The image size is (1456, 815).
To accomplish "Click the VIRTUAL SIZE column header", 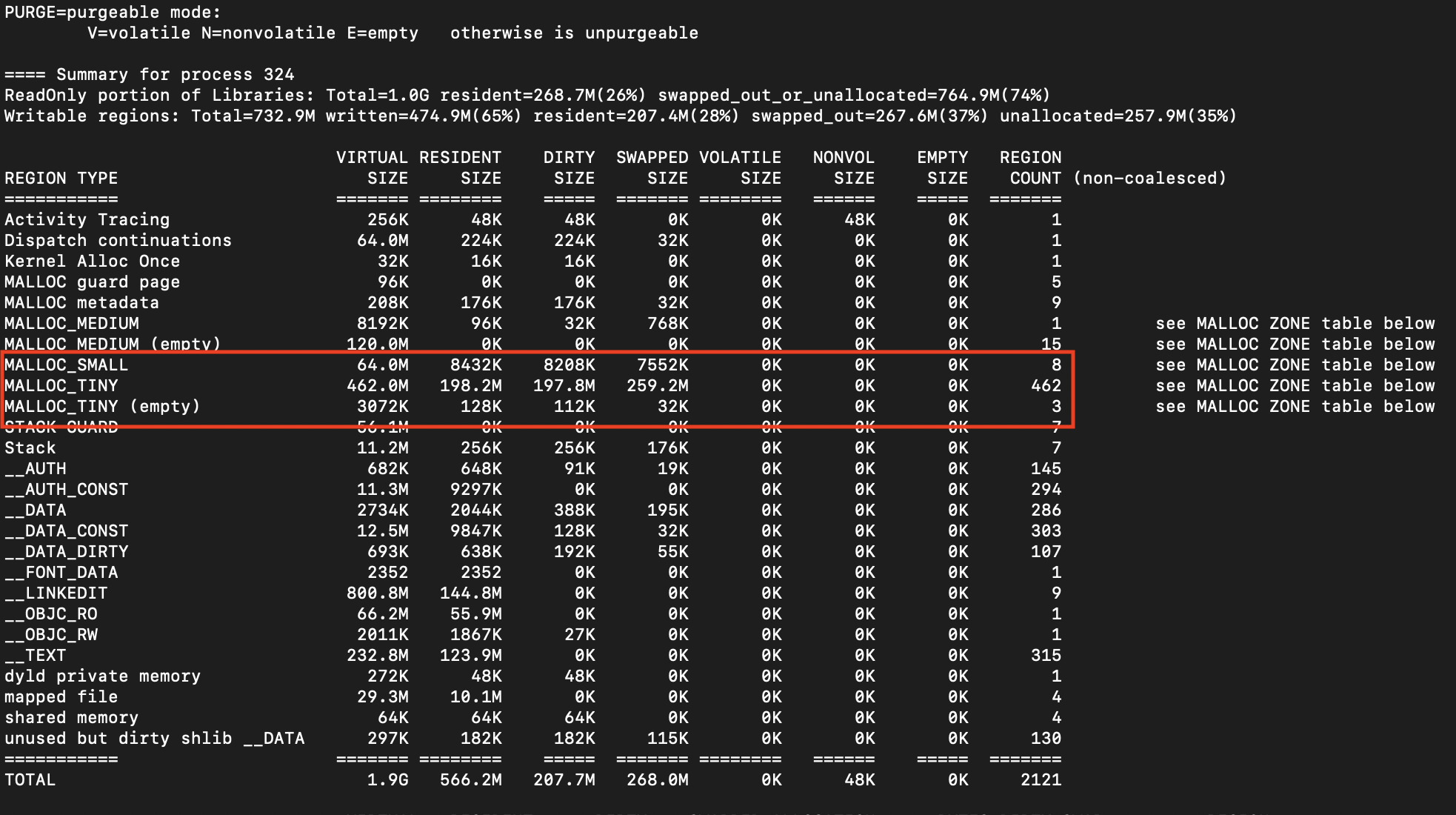I will click(x=372, y=167).
